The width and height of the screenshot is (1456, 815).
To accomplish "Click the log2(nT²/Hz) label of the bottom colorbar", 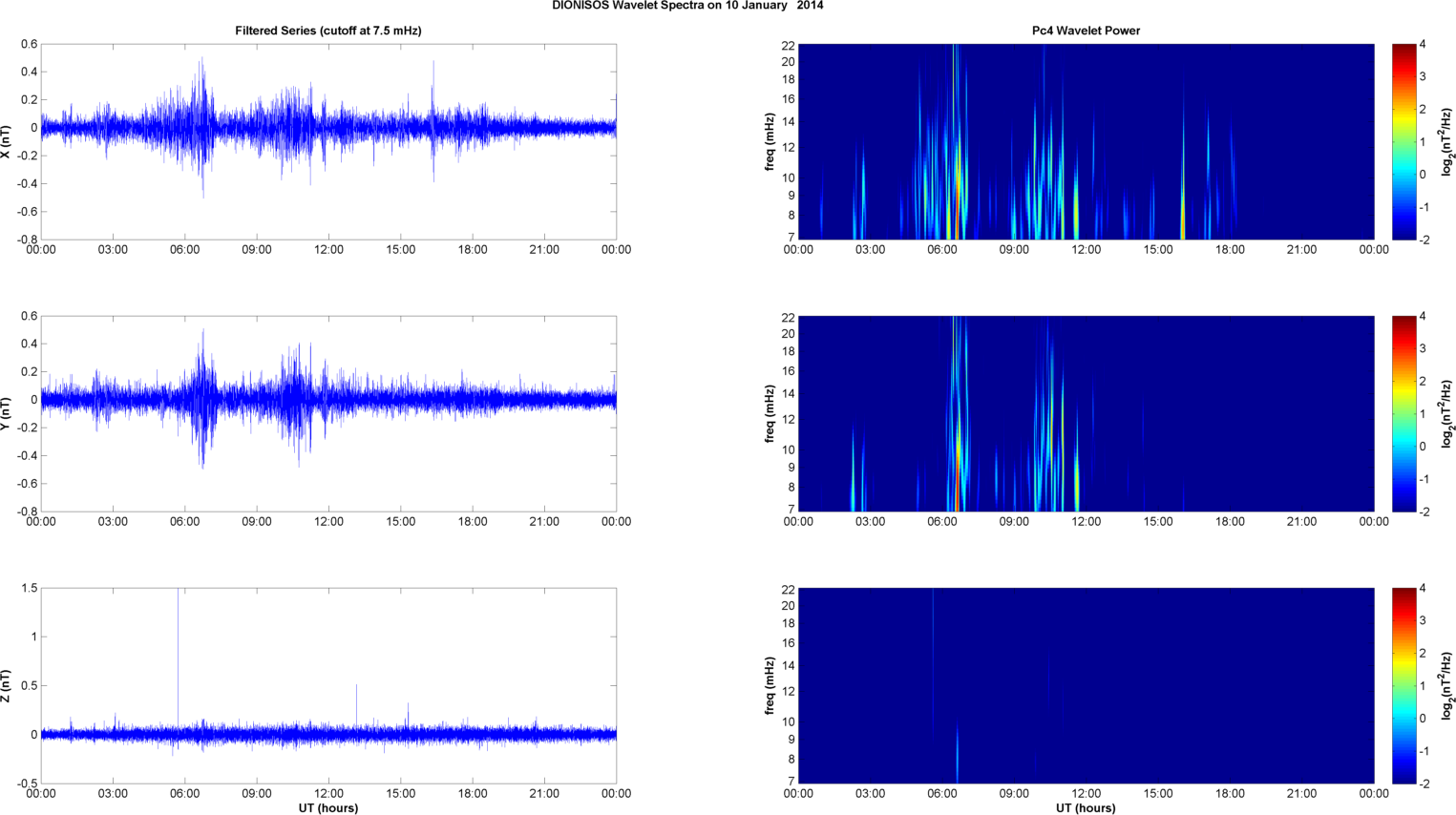I will pyautogui.click(x=1447, y=685).
